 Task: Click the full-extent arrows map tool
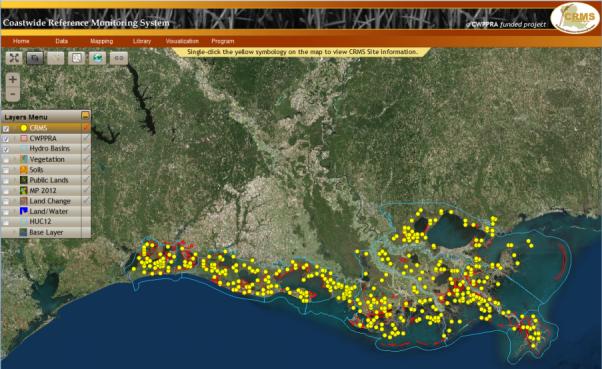tap(14, 58)
